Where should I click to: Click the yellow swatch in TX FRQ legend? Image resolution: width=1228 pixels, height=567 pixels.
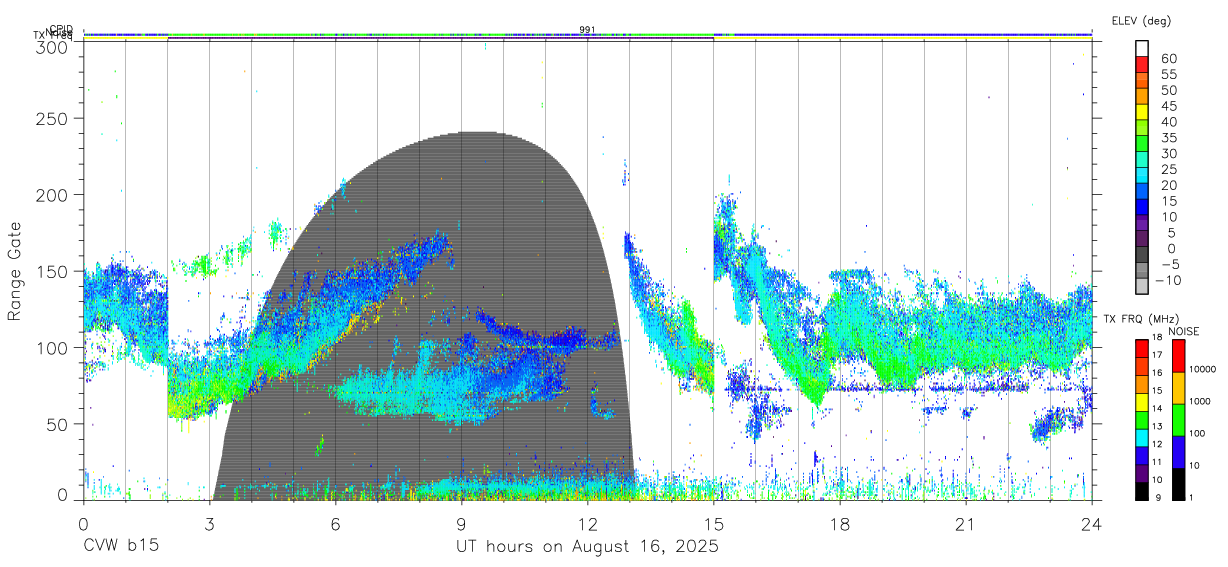pos(1142,401)
